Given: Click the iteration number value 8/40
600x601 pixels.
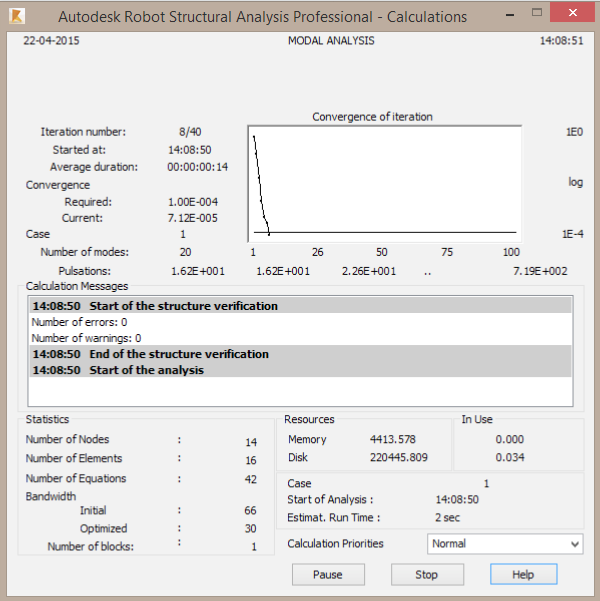Looking at the screenshot, I should coord(190,132).
